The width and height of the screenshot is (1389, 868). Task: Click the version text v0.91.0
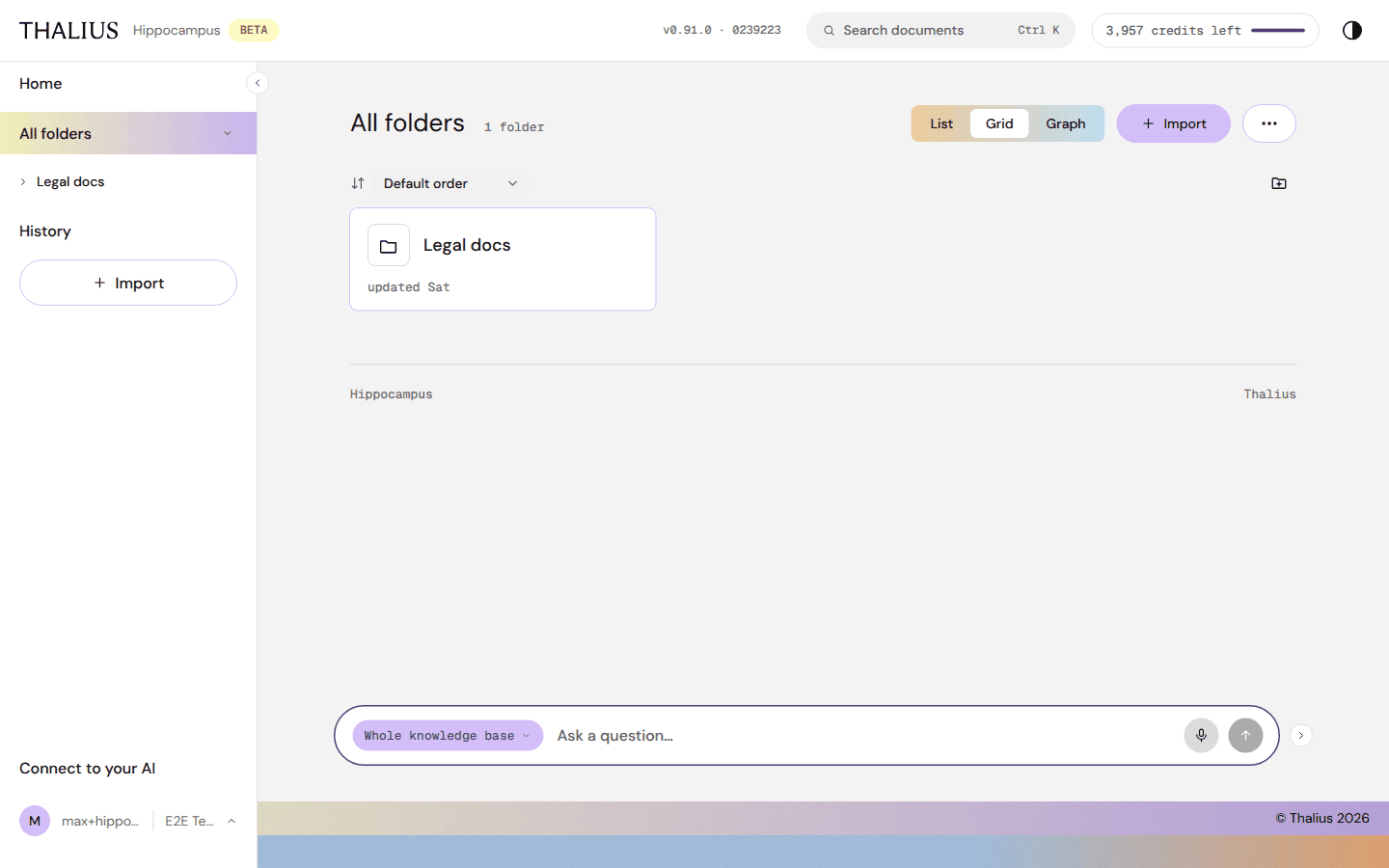687,31
